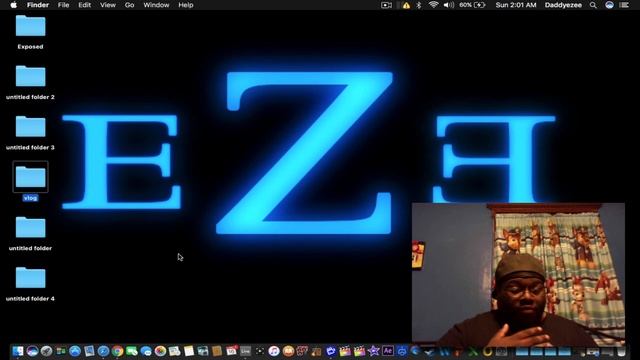Open Finder from the Dock
Screen dimensions: 640x360
[x=18, y=351]
